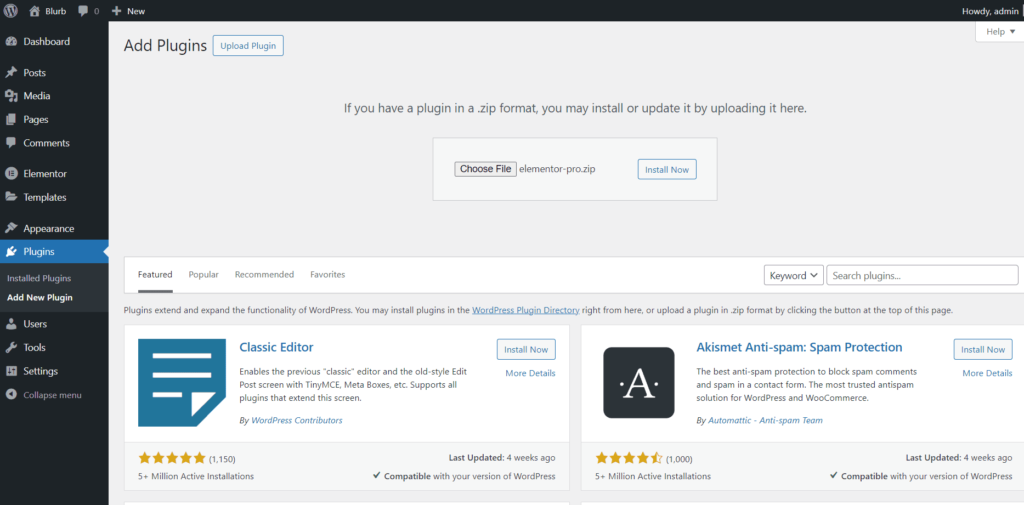Click the plus New icon in admin bar
This screenshot has height=505, width=1024.
click(x=116, y=11)
